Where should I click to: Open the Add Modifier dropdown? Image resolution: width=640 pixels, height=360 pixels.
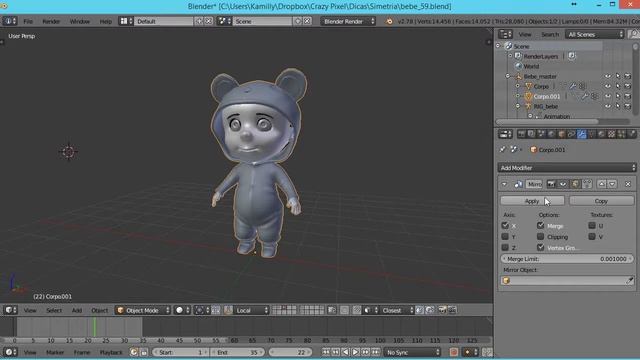point(567,168)
